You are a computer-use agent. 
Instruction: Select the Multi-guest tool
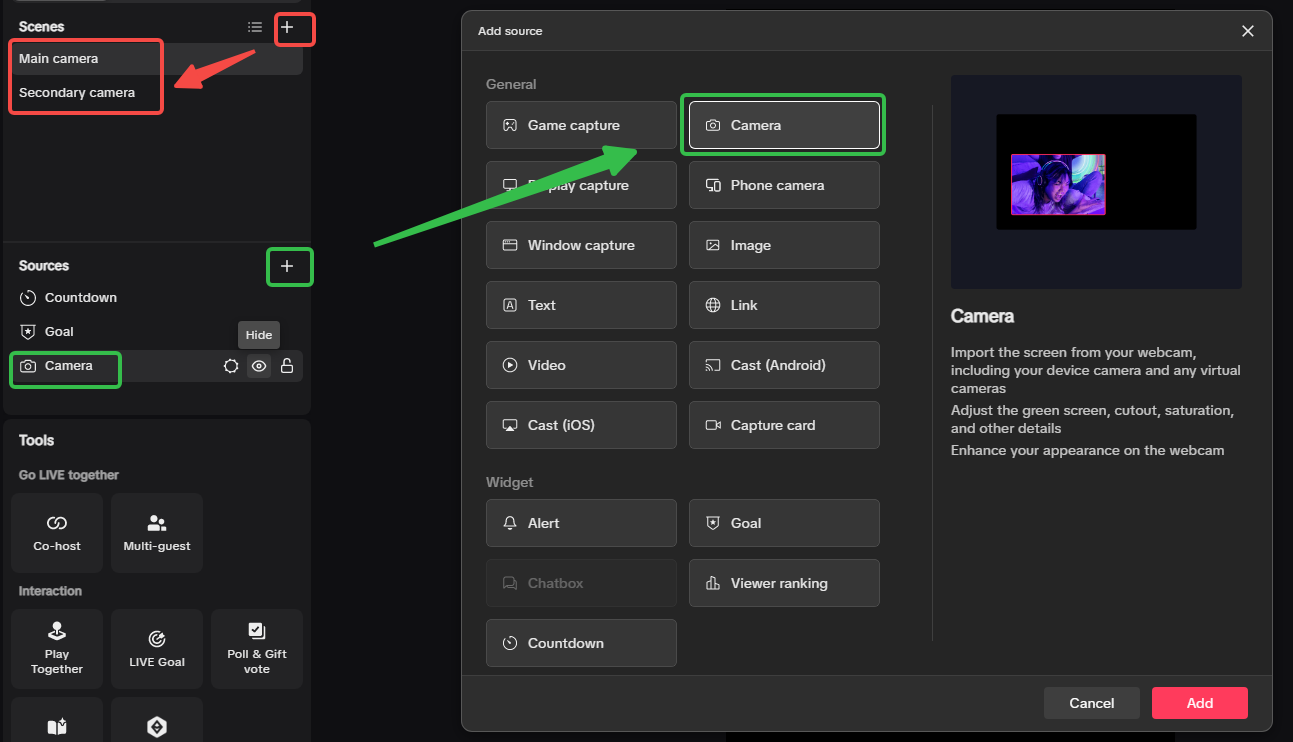(x=156, y=532)
